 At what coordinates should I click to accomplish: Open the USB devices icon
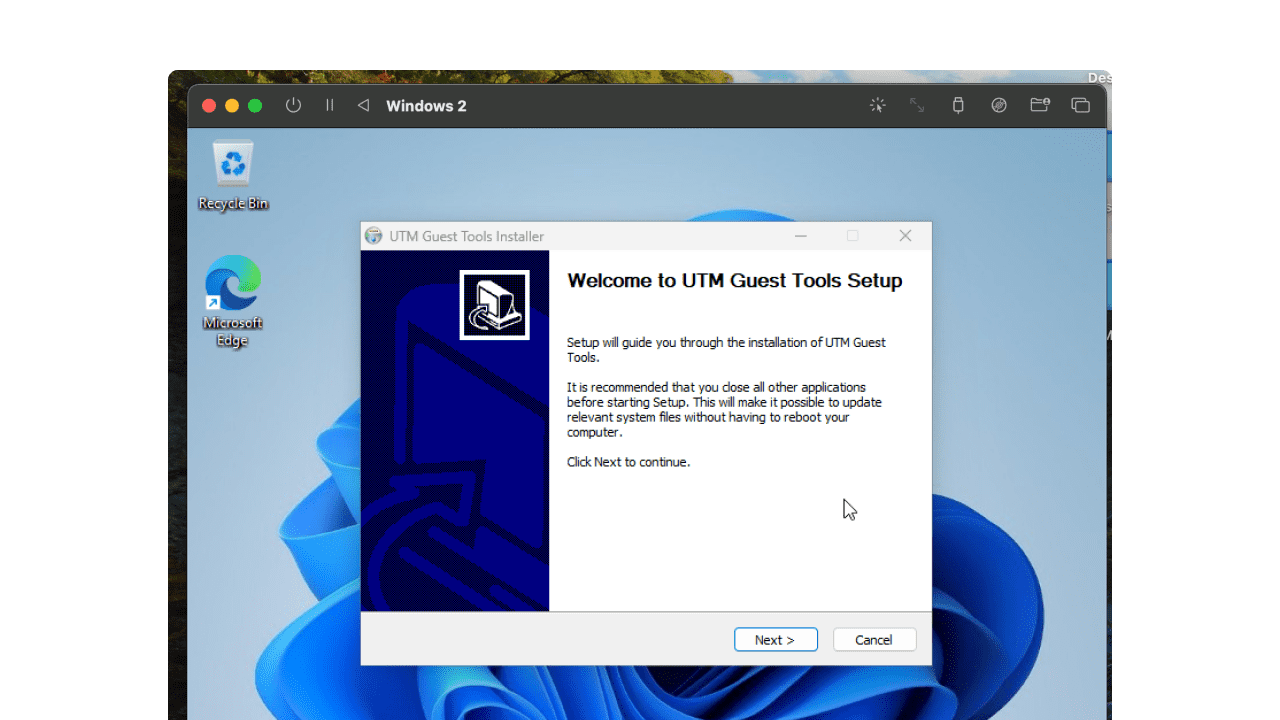958,105
